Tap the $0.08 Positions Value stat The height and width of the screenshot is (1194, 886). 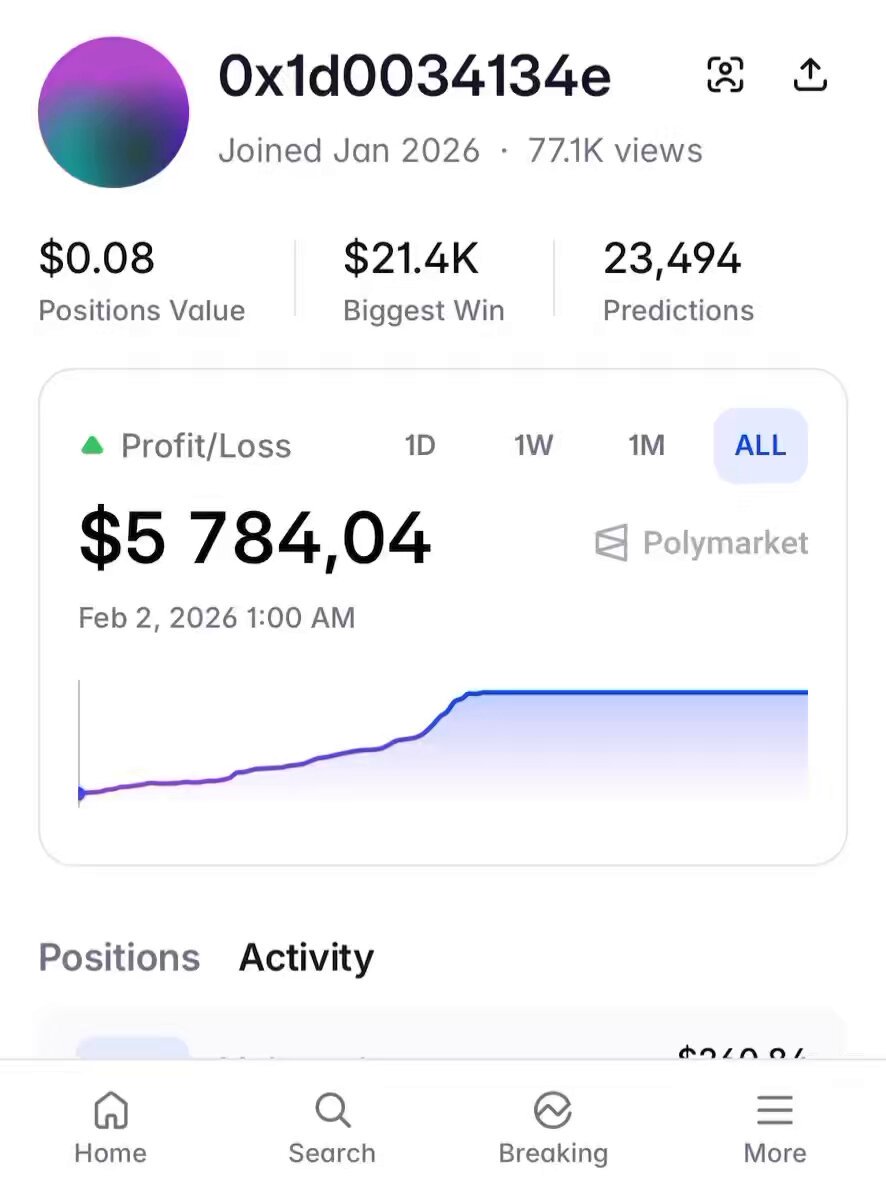click(x=141, y=280)
